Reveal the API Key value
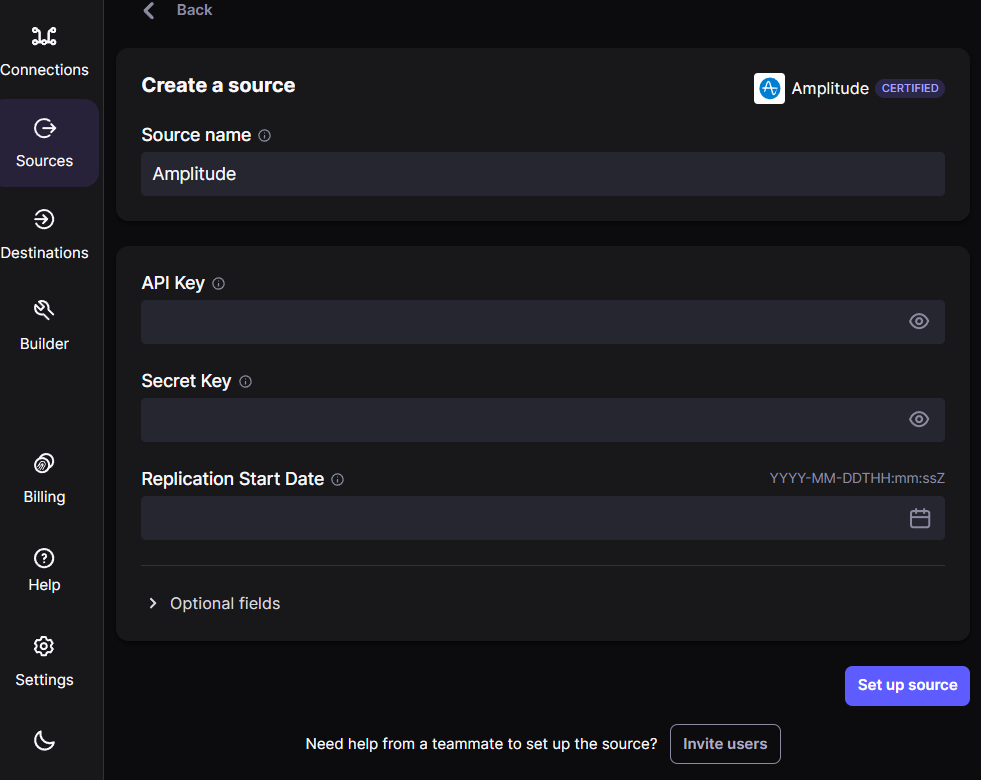 918,322
